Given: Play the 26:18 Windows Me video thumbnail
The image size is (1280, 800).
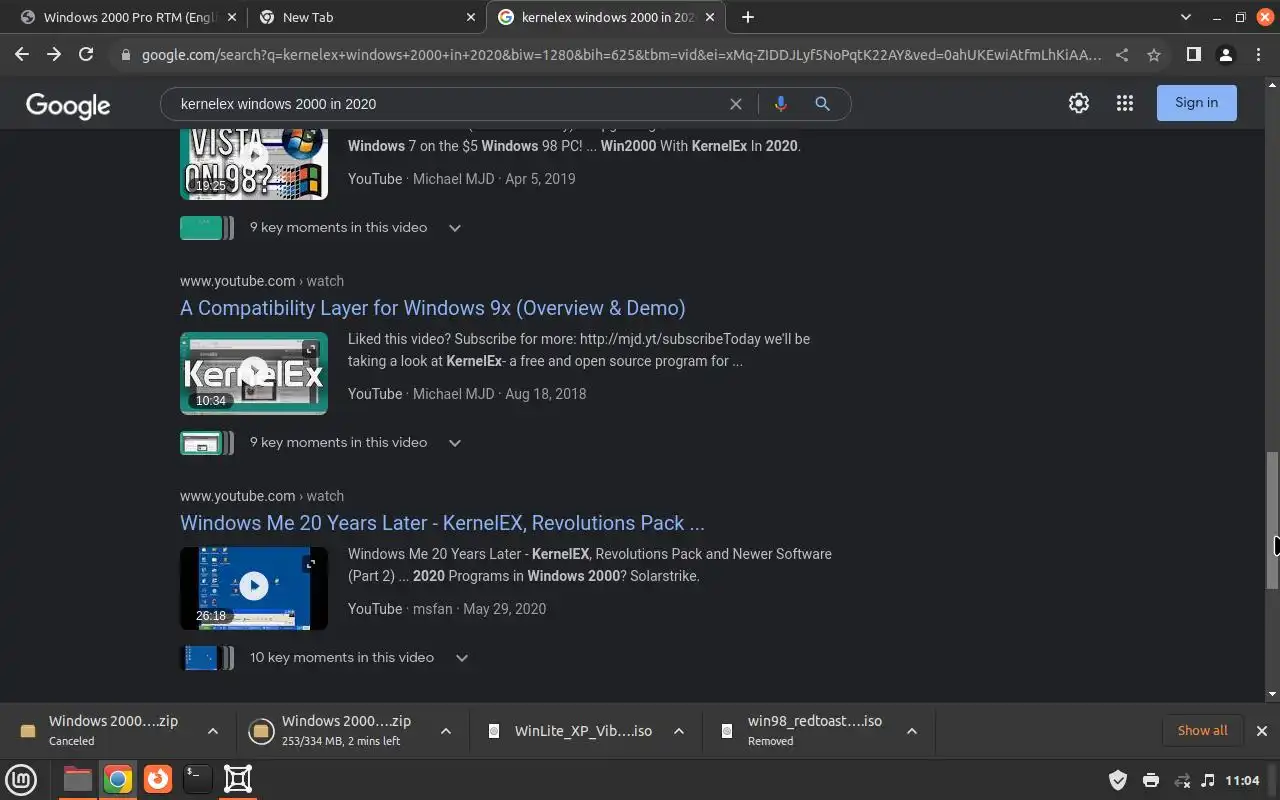Looking at the screenshot, I should tap(254, 588).
